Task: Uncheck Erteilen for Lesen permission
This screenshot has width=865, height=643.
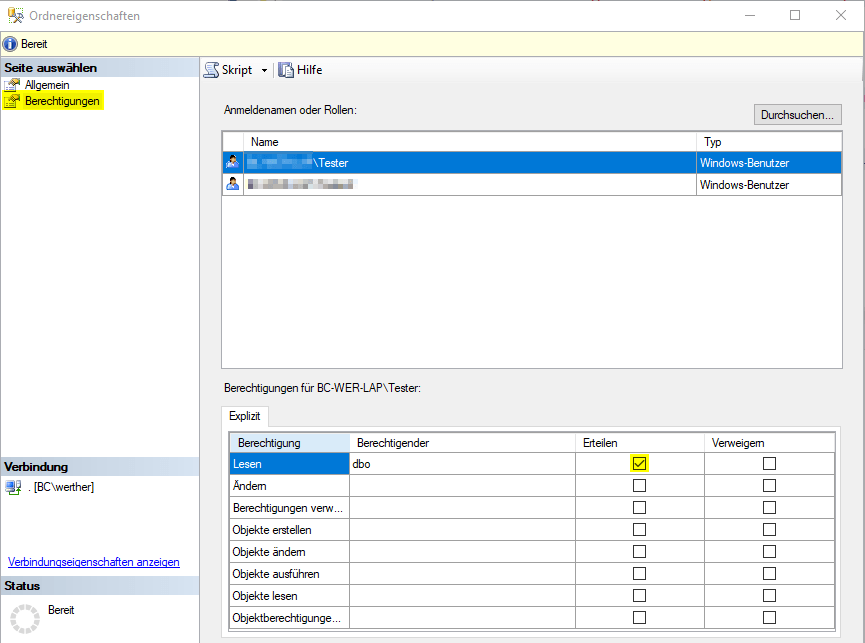Action: (x=639, y=464)
